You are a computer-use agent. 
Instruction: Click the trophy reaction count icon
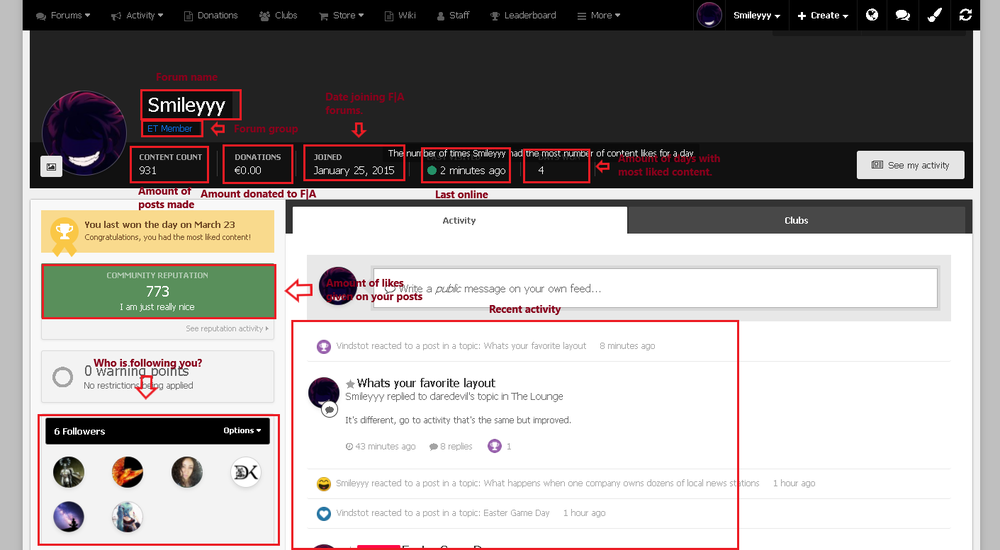(x=495, y=446)
